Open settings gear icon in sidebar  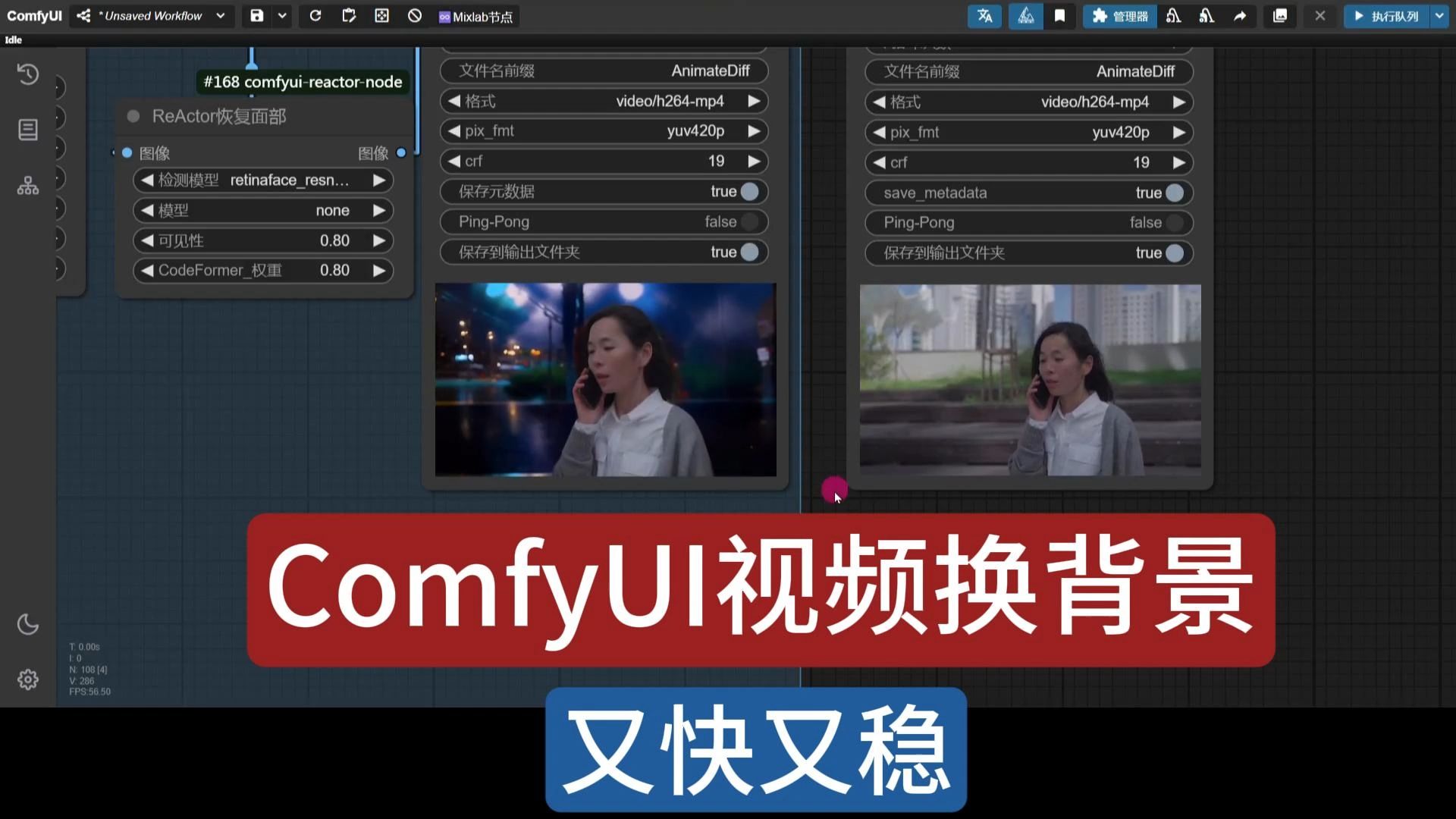pyautogui.click(x=28, y=679)
